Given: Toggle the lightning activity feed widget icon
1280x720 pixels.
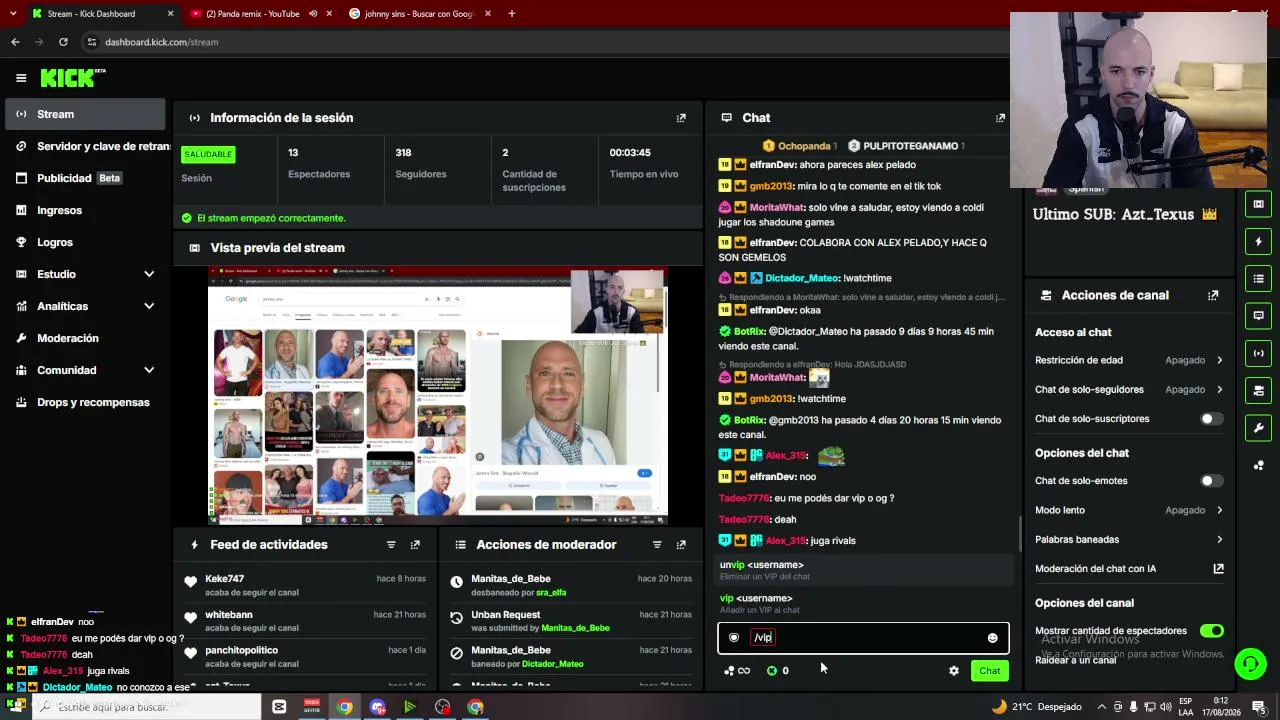Looking at the screenshot, I should (1258, 241).
